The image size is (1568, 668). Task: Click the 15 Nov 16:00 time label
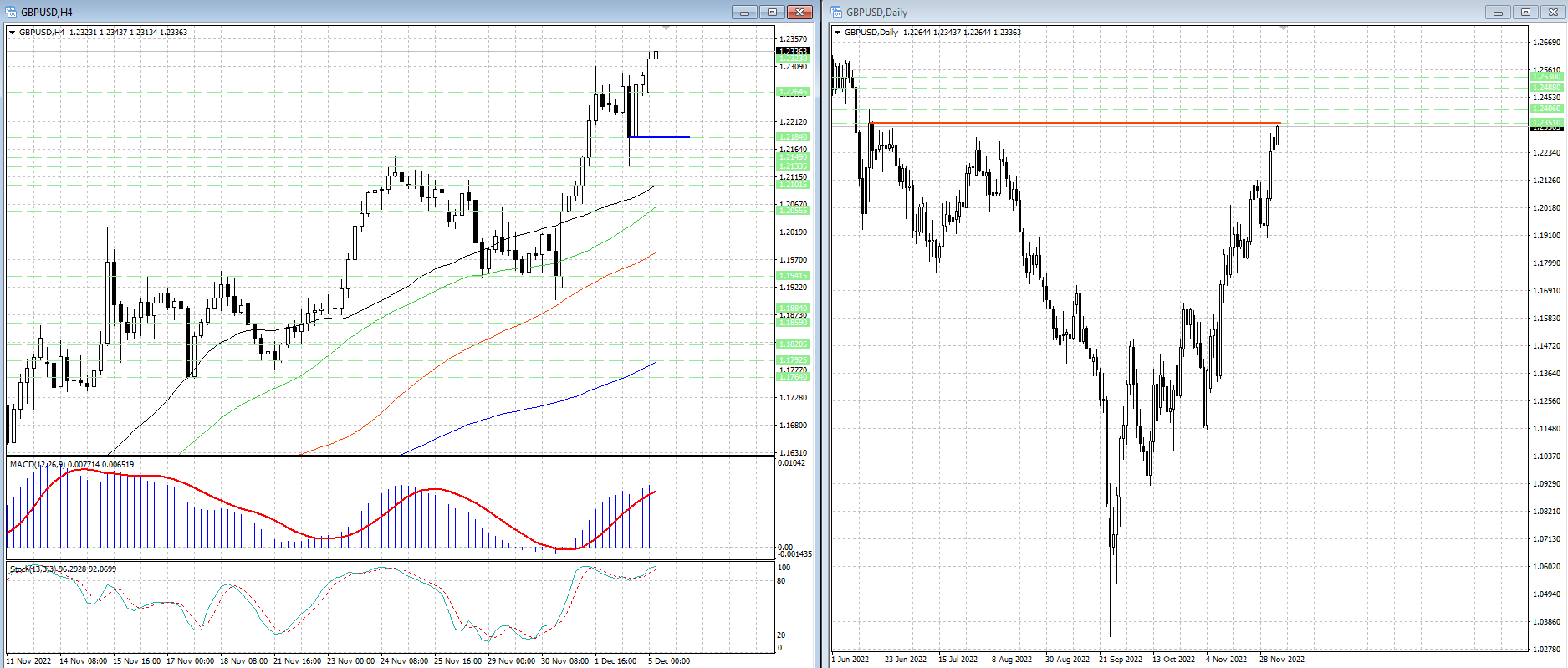coord(136,661)
